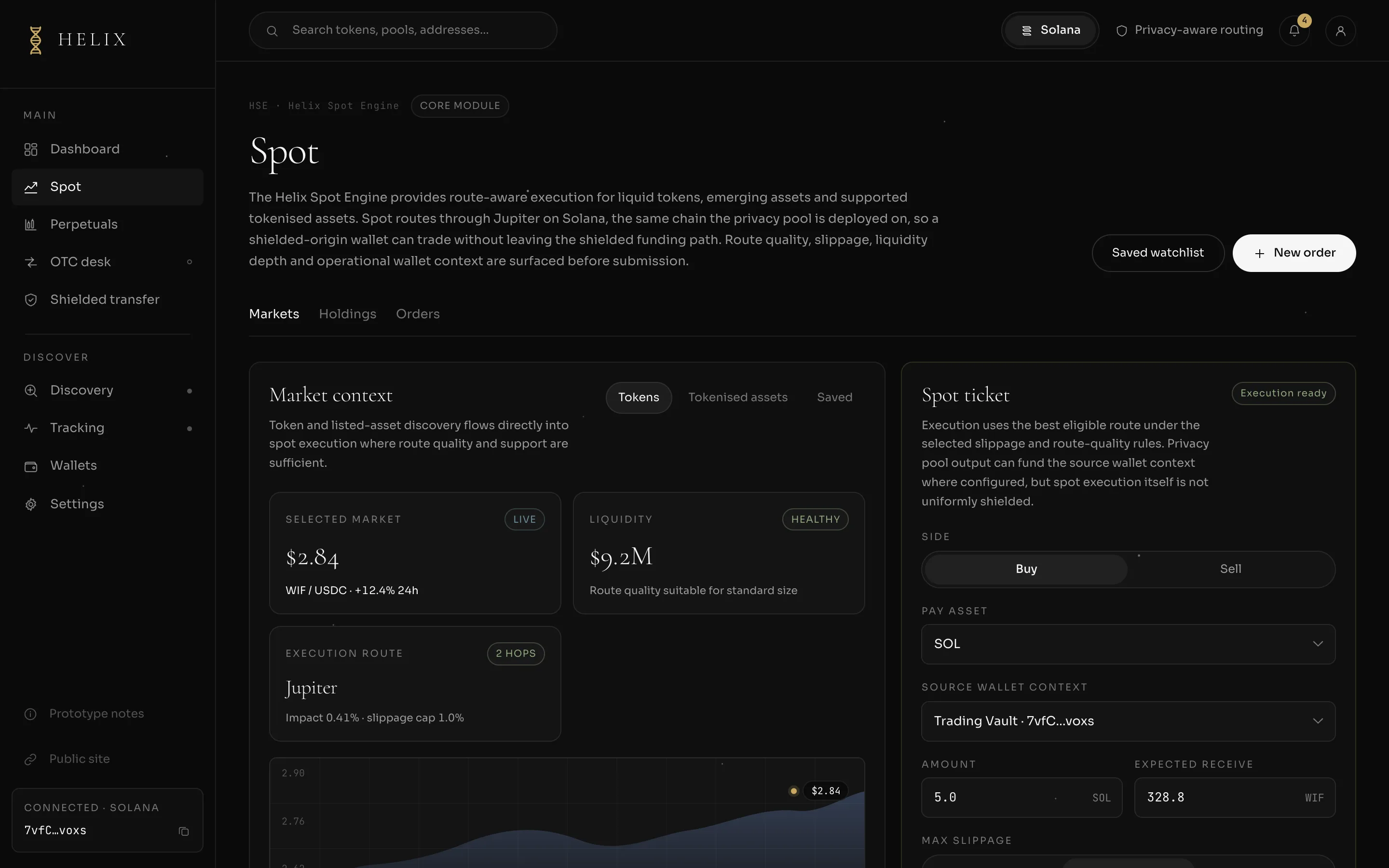Go to Perpetuals in sidebar
Image resolution: width=1389 pixels, height=868 pixels.
pyautogui.click(x=108, y=225)
